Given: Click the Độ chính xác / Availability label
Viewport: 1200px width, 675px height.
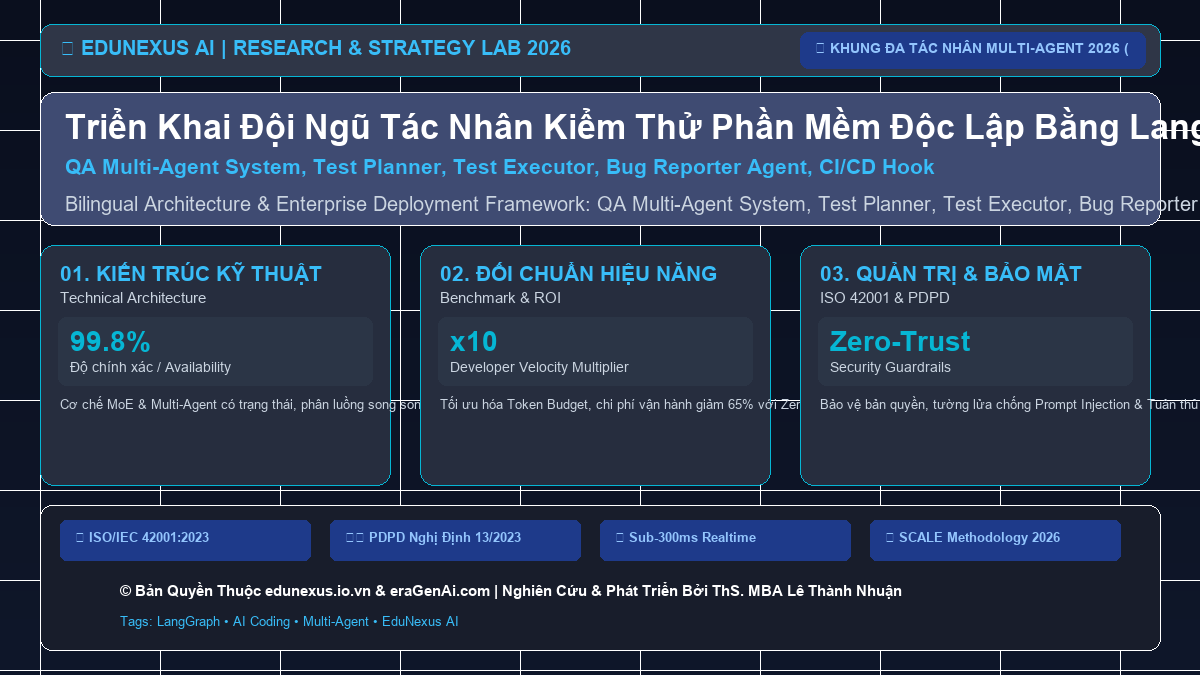Looking at the screenshot, I should coord(150,367).
